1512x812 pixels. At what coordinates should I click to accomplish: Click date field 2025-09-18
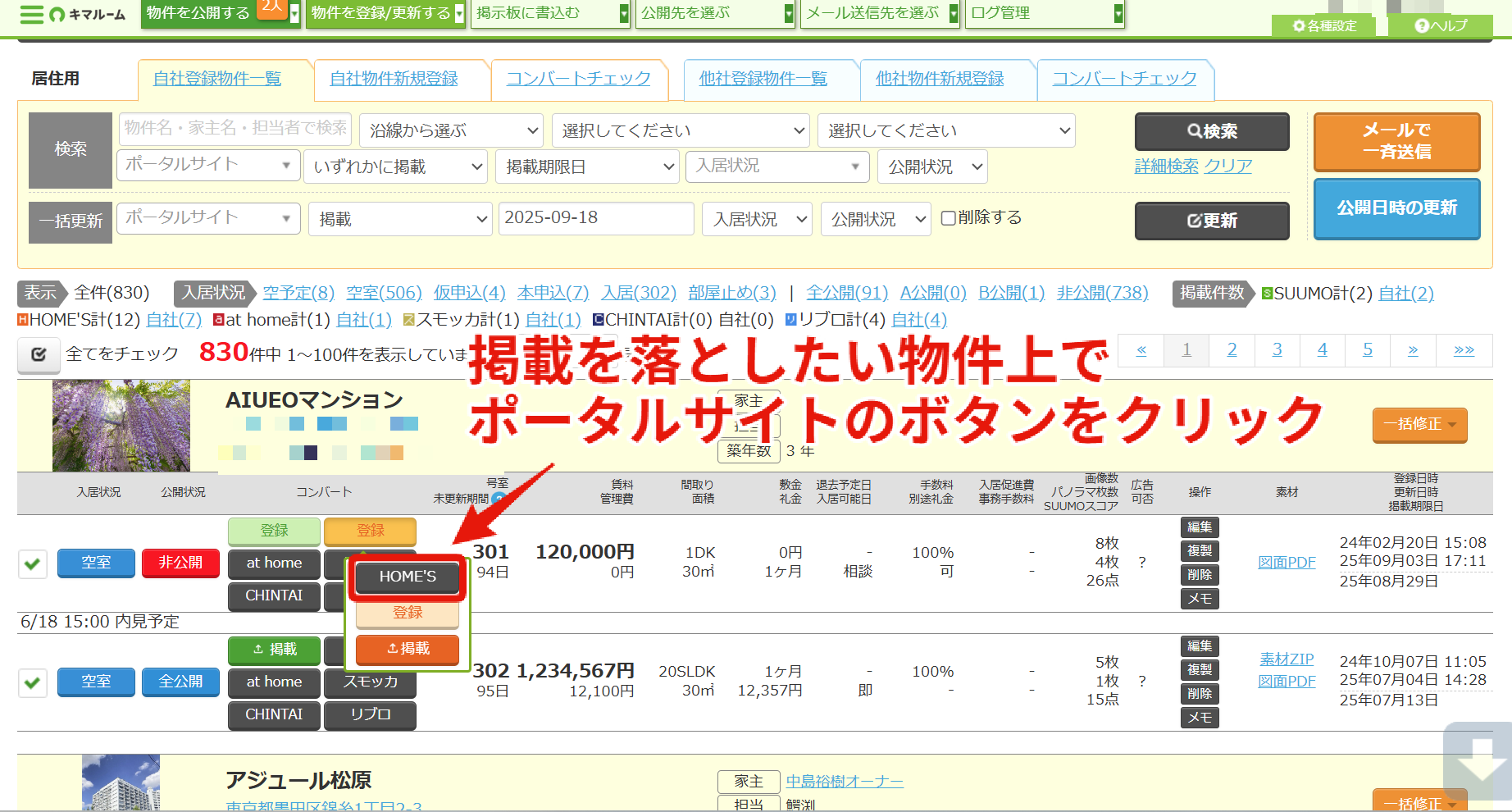596,218
